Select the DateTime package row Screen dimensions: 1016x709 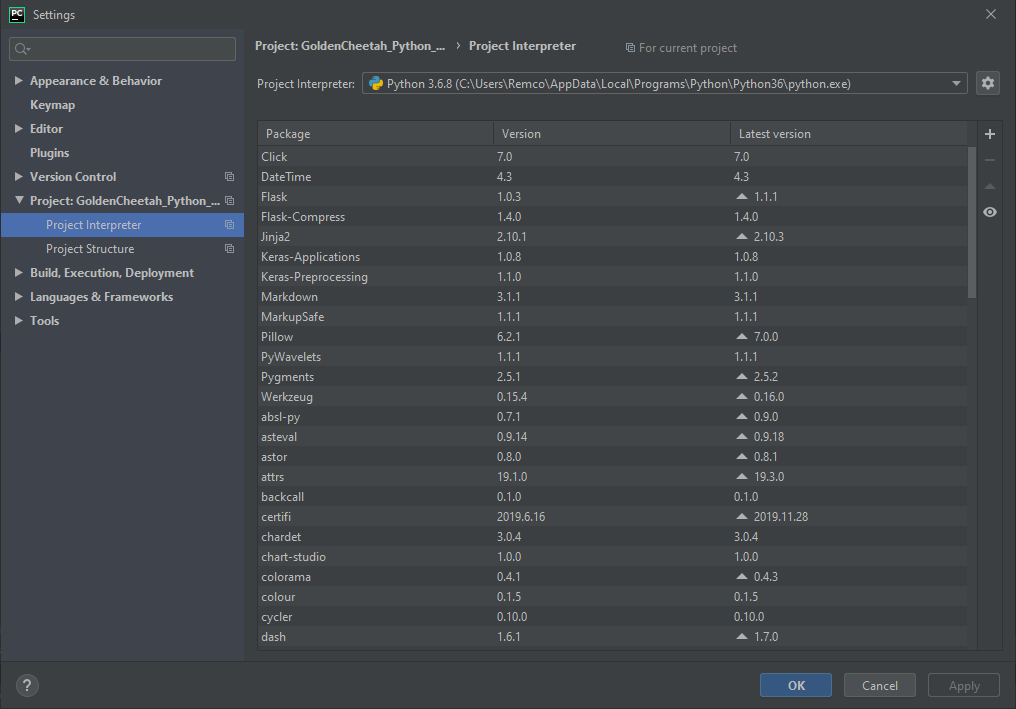[612, 176]
